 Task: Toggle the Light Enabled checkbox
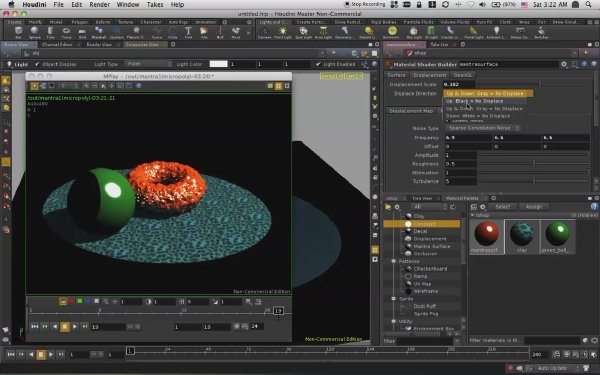tap(318, 64)
